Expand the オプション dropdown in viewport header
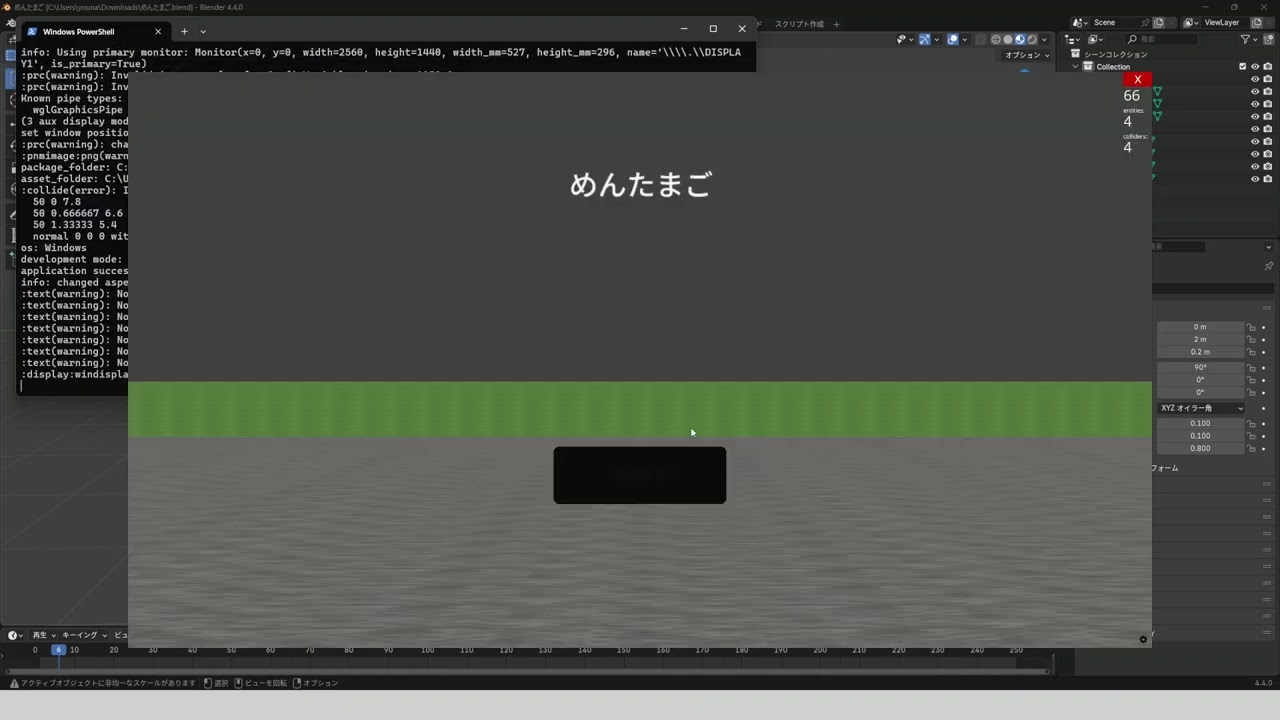 pos(1027,55)
